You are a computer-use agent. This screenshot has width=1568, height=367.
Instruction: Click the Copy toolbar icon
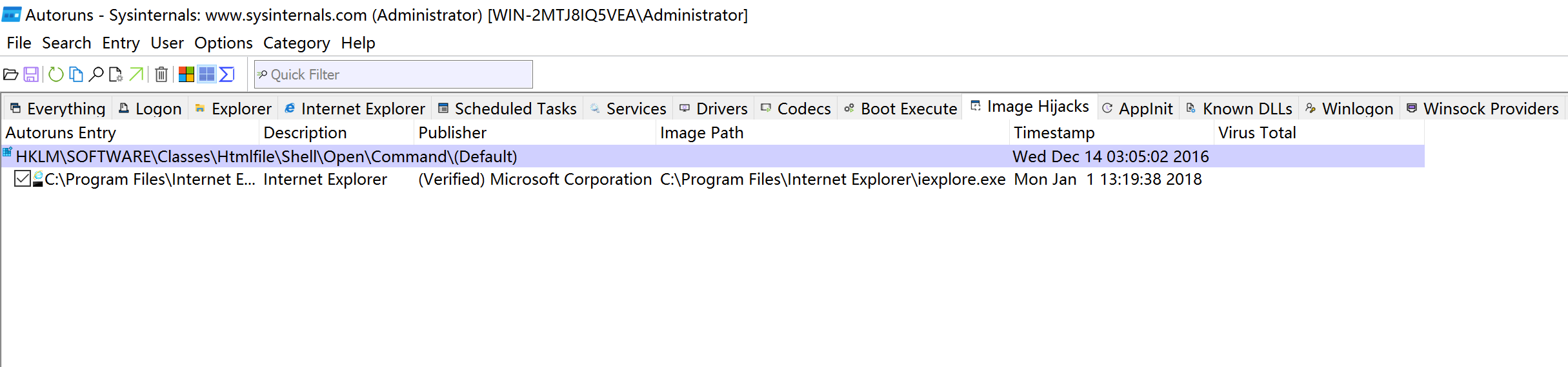76,75
